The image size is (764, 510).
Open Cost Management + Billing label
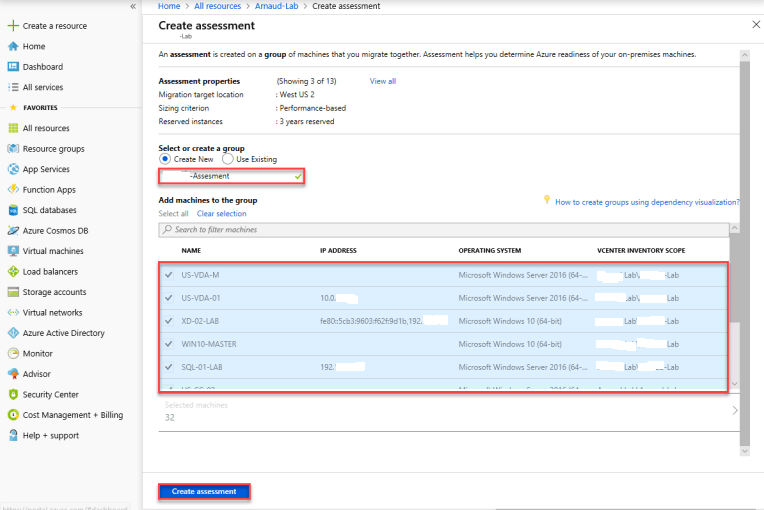[73, 415]
